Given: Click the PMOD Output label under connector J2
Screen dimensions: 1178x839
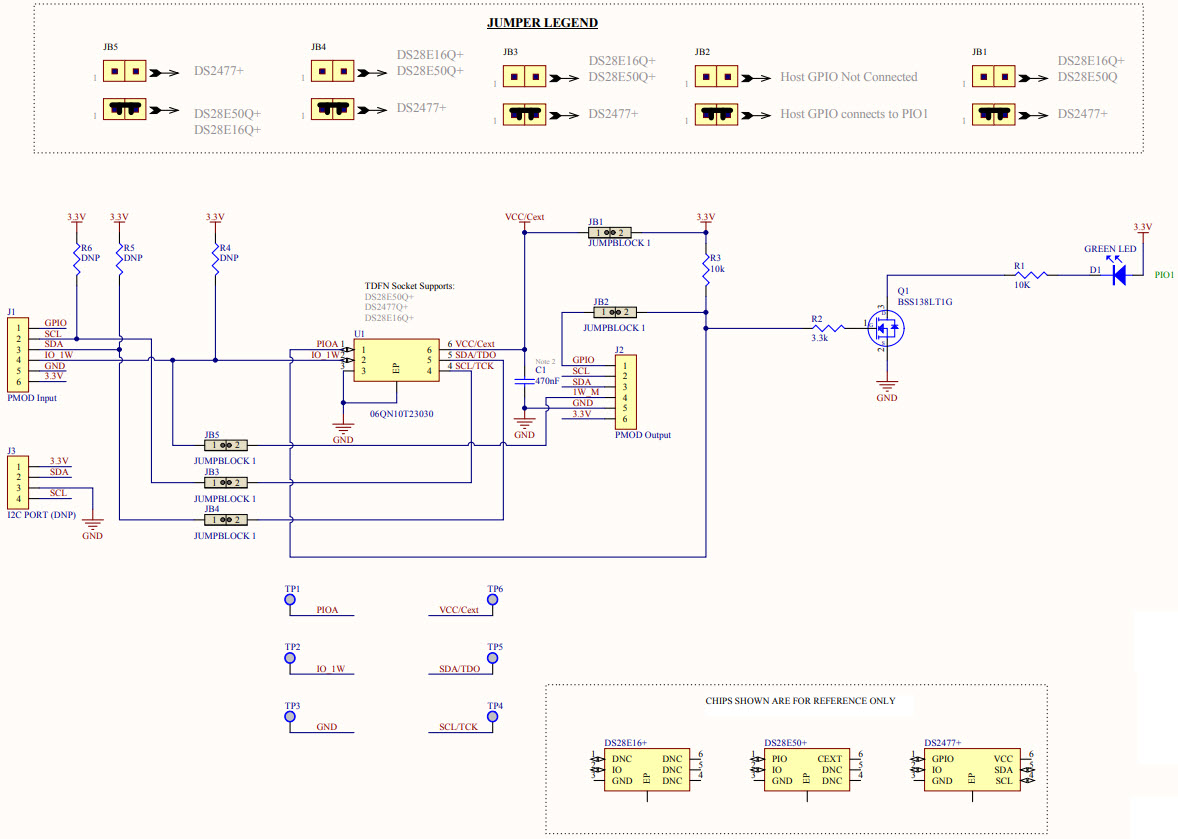Looking at the screenshot, I should tap(641, 434).
